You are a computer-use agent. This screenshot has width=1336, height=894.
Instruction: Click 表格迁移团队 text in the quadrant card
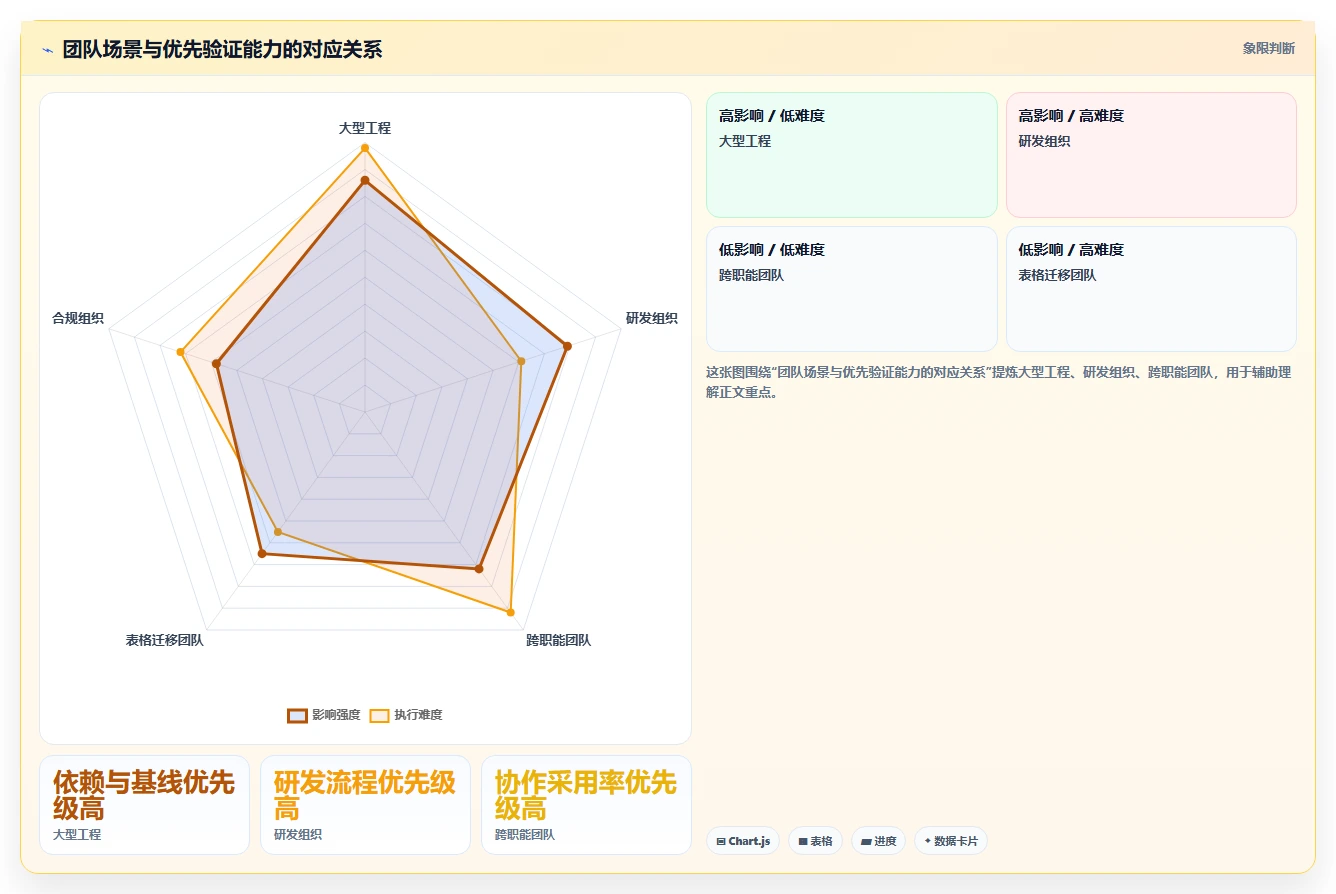click(1057, 275)
